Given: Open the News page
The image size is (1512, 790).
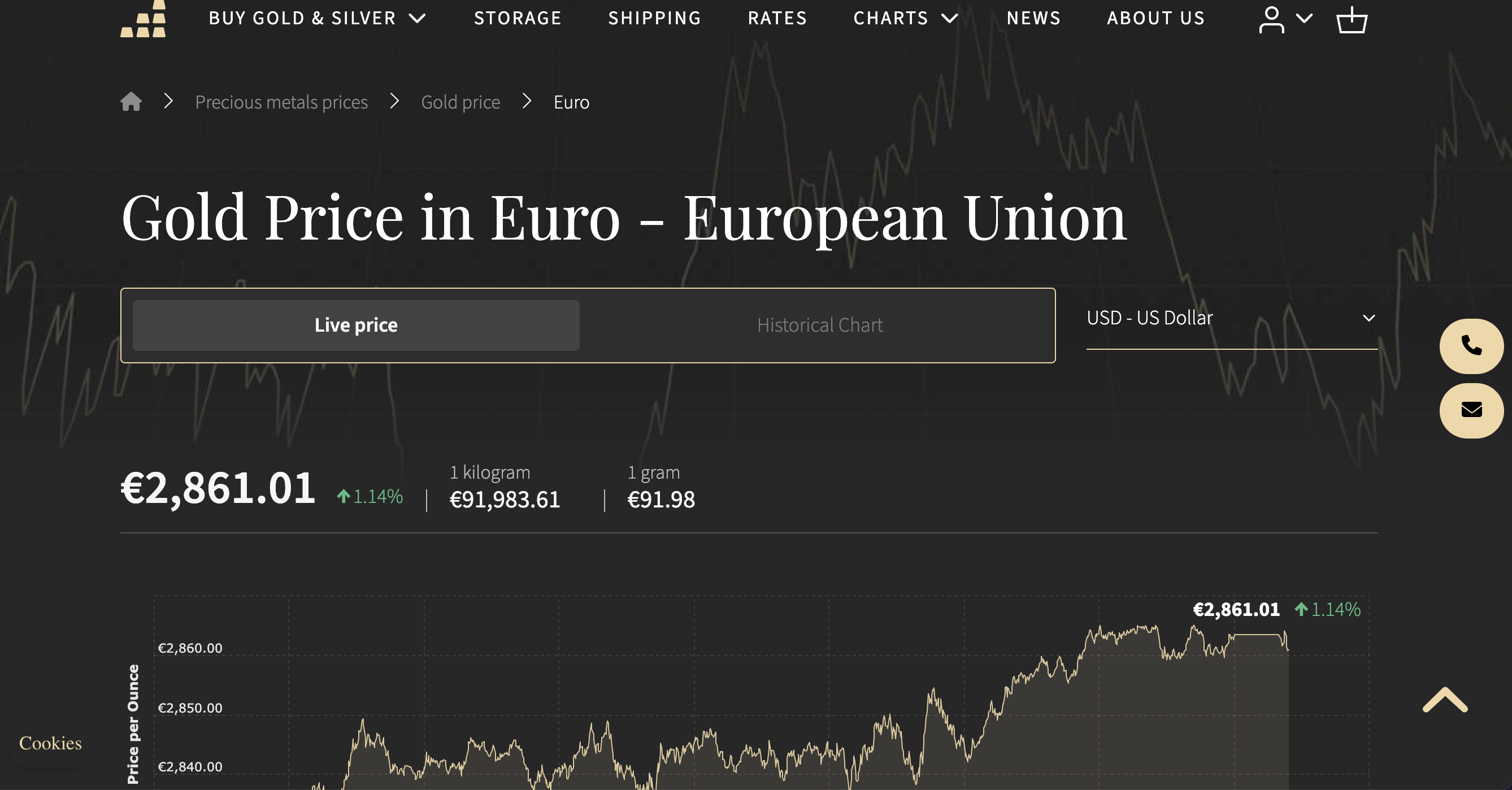Looking at the screenshot, I should tap(1033, 18).
